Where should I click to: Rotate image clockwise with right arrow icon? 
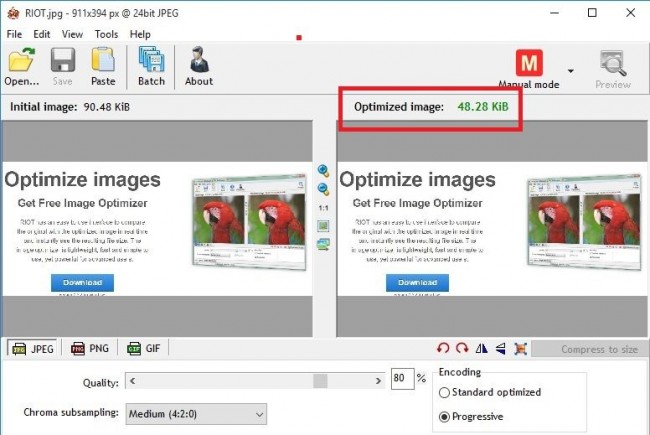click(462, 349)
